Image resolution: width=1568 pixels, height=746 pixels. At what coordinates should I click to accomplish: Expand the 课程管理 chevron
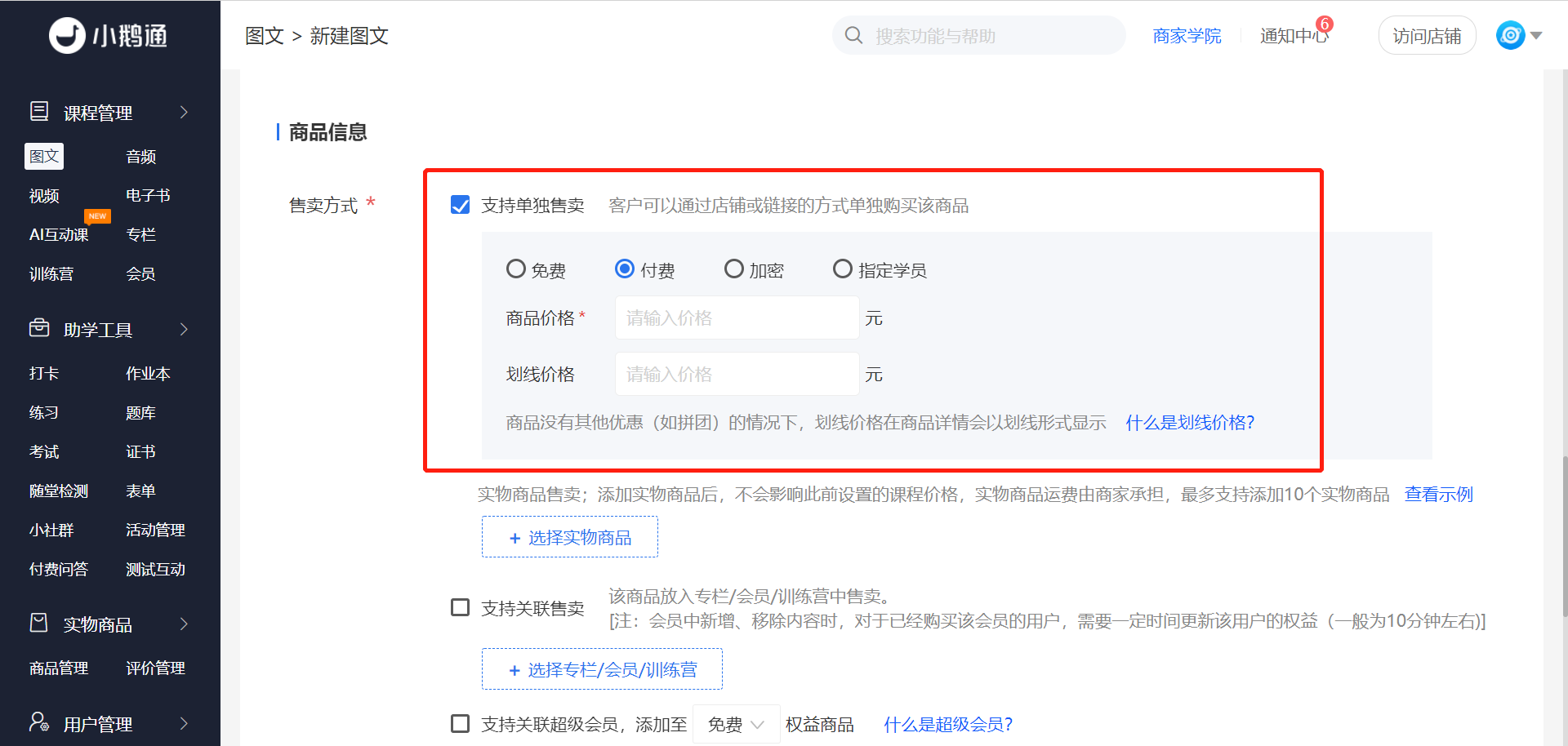184,112
